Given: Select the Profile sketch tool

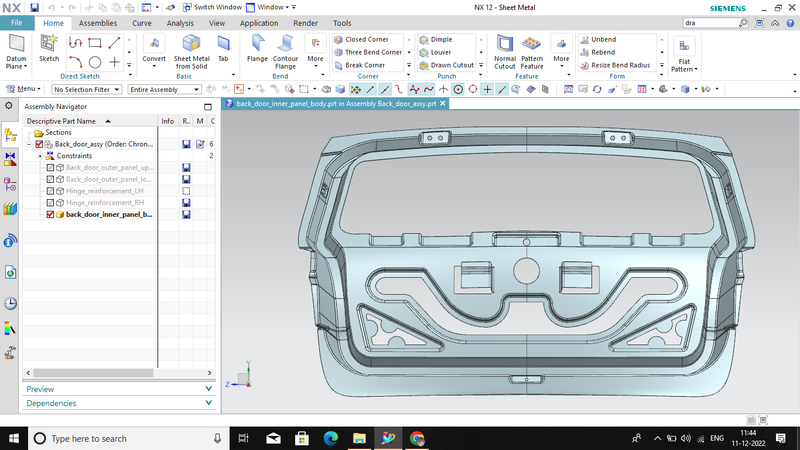Looking at the screenshot, I should pyautogui.click(x=76, y=43).
